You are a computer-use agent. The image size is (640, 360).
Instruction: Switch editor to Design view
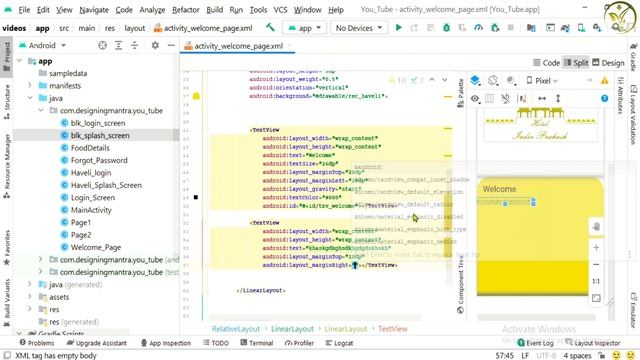click(608, 63)
